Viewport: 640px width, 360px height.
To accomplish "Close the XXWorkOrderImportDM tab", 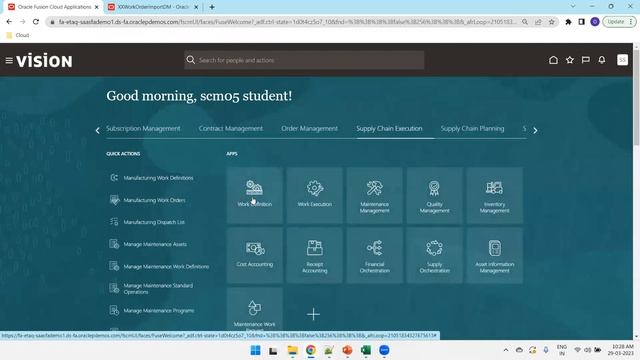I will point(196,7).
